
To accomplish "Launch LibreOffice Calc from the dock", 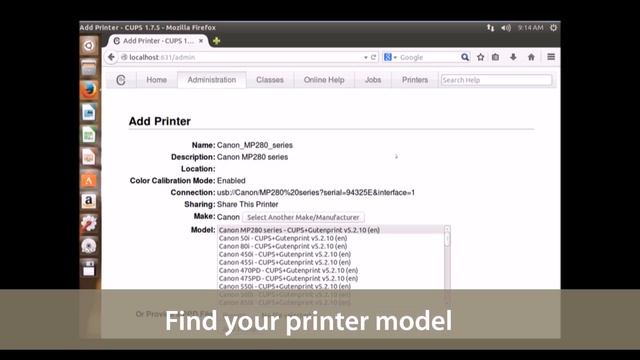I will (89, 135).
